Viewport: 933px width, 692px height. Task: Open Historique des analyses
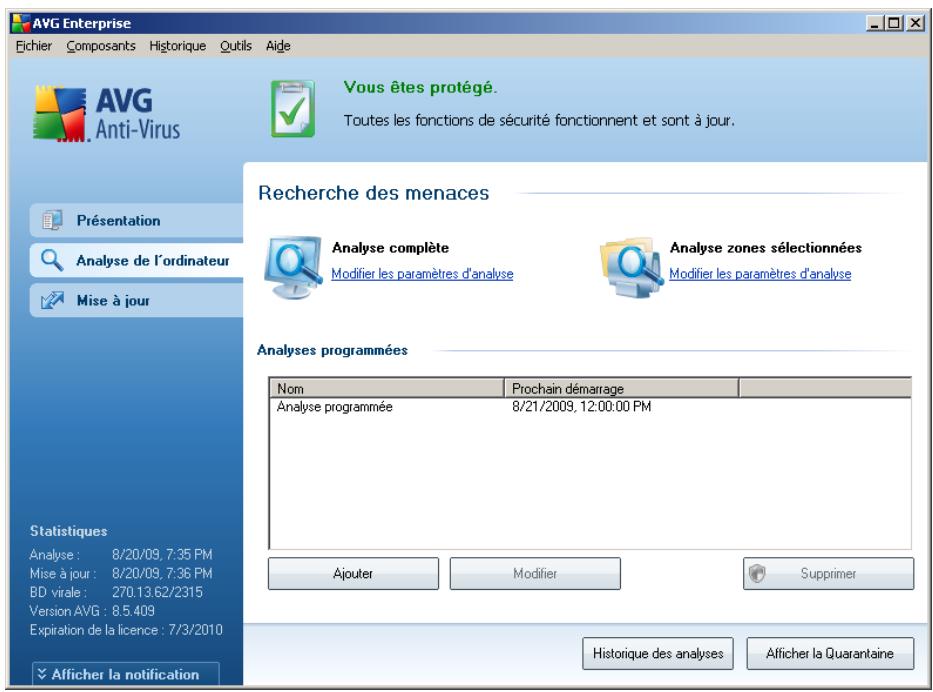[x=658, y=653]
